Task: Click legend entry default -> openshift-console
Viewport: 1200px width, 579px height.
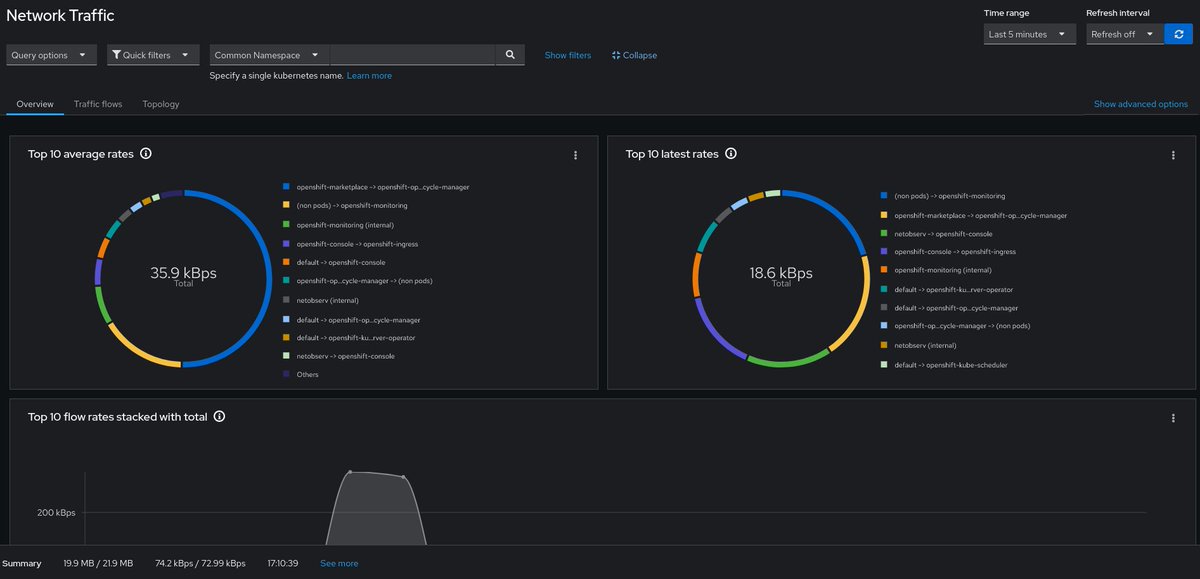Action: tap(341, 262)
